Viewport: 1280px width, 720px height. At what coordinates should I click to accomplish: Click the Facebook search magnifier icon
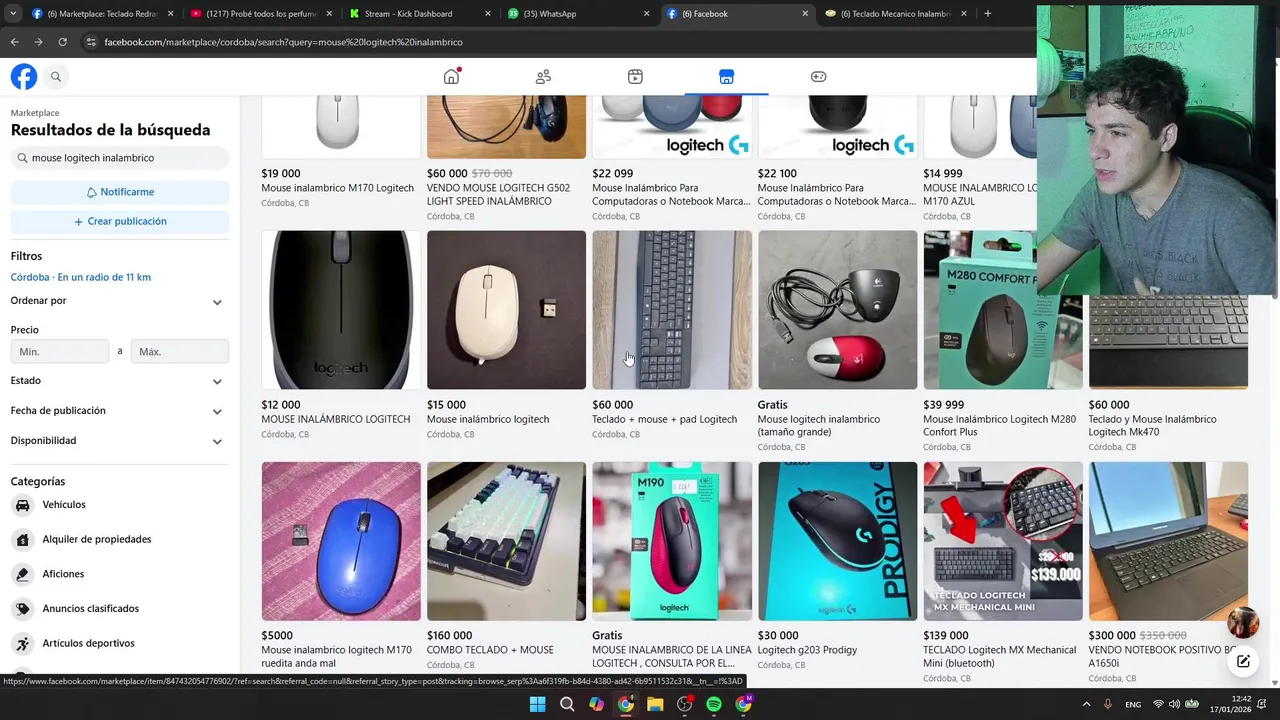pos(56,77)
